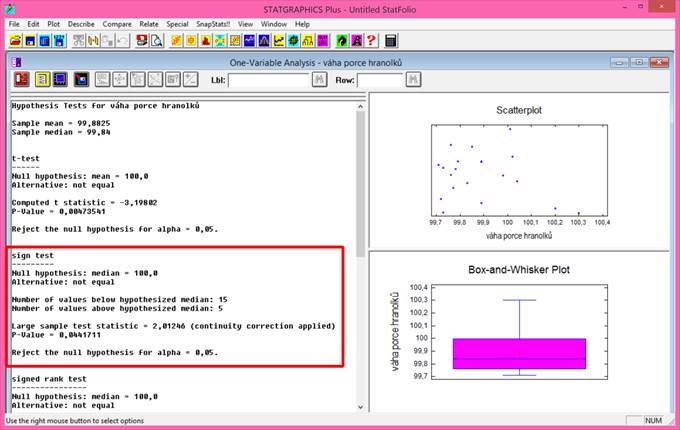Click the magenta StatGallery icon
The width and height of the screenshot is (680, 430).
click(x=356, y=41)
